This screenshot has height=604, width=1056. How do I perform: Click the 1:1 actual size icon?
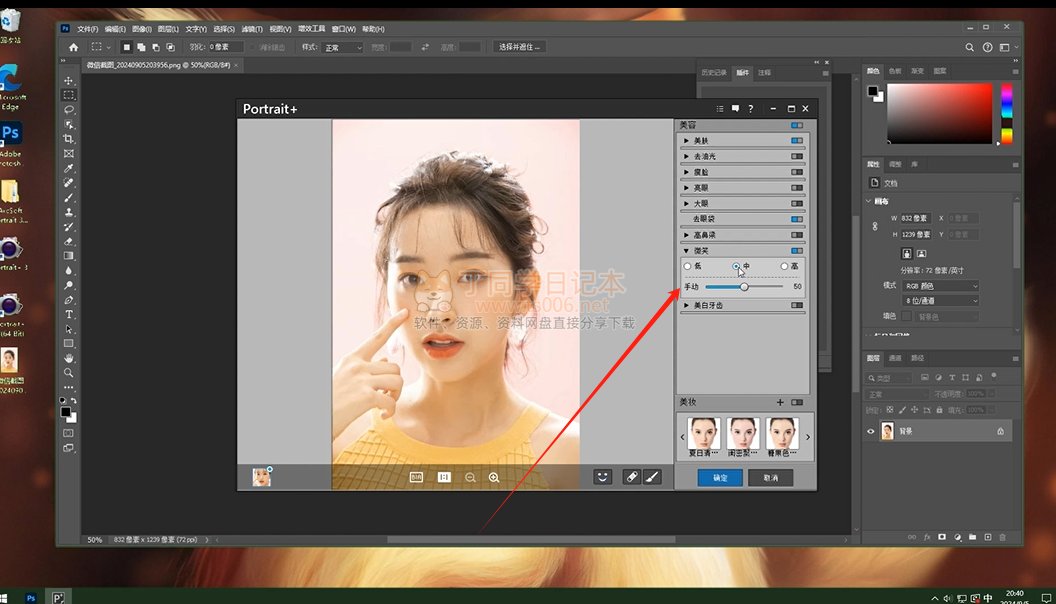[x=445, y=478]
